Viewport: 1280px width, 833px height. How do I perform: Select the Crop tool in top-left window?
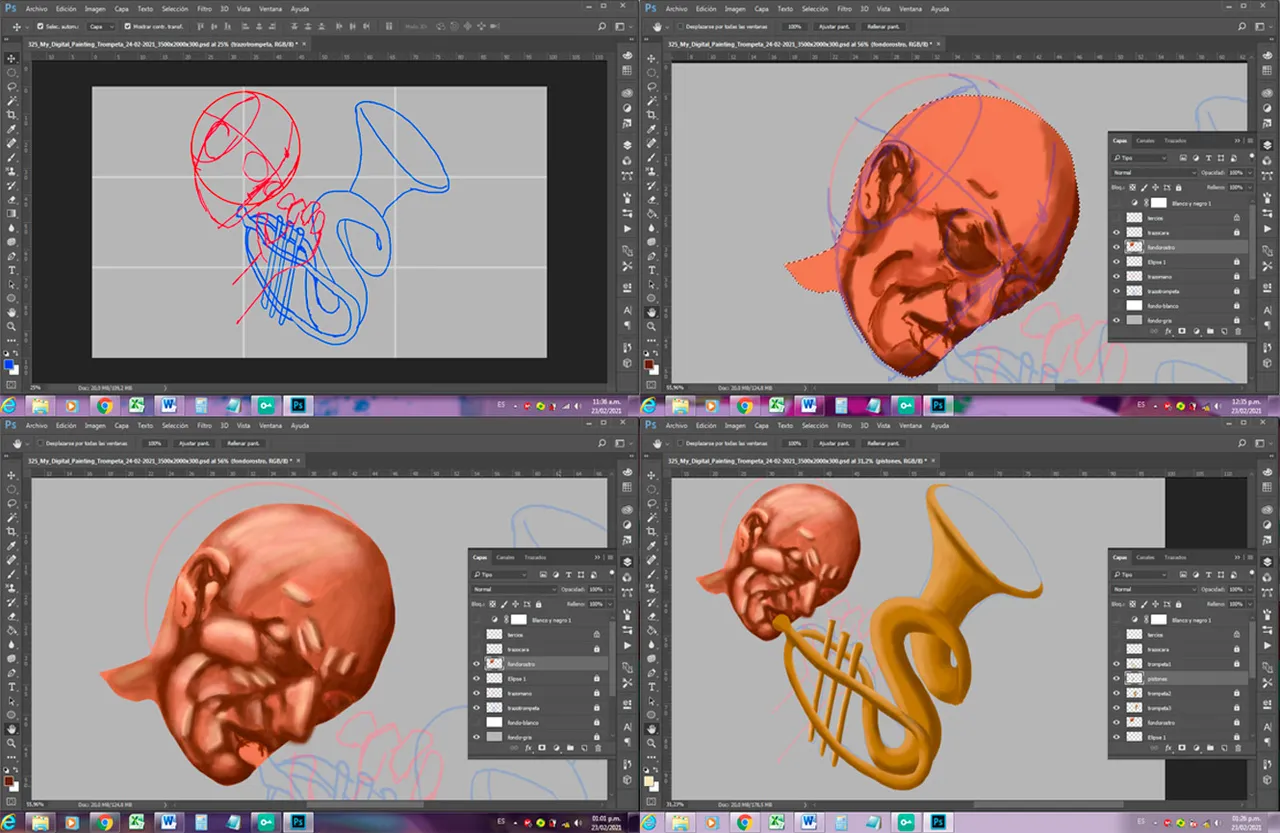(x=11, y=115)
